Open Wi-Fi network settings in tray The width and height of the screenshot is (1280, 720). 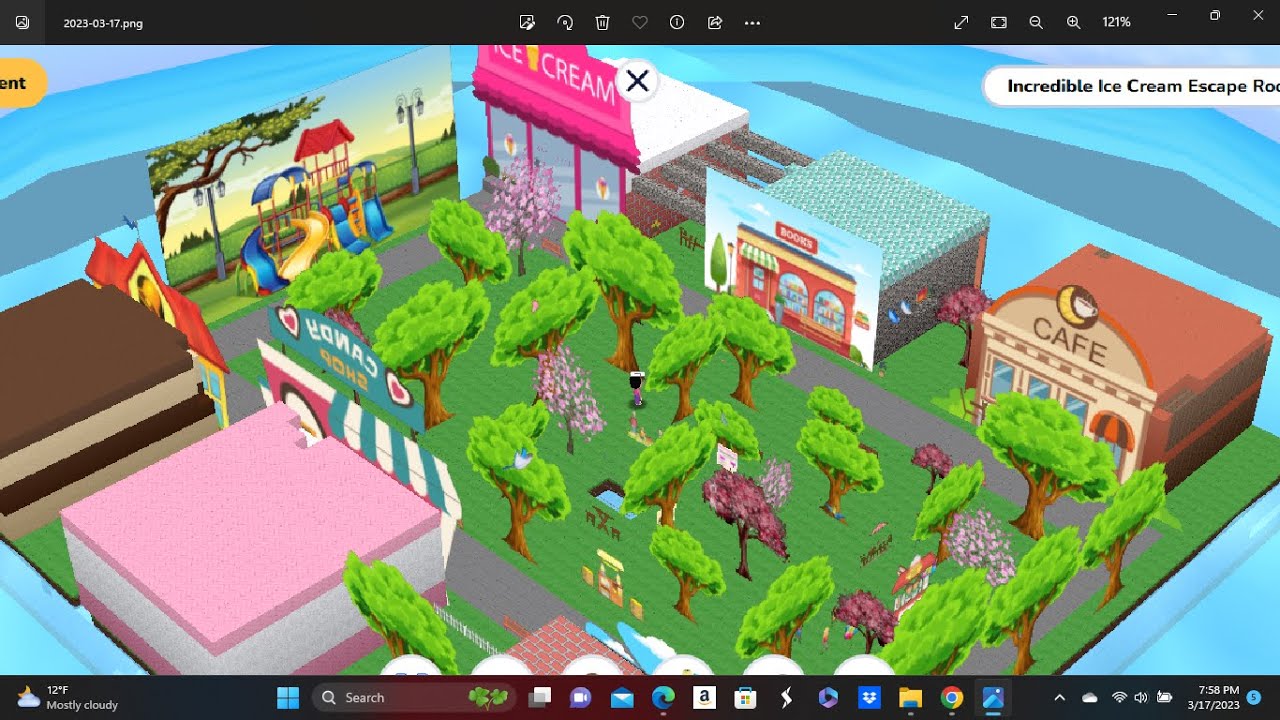point(1119,697)
